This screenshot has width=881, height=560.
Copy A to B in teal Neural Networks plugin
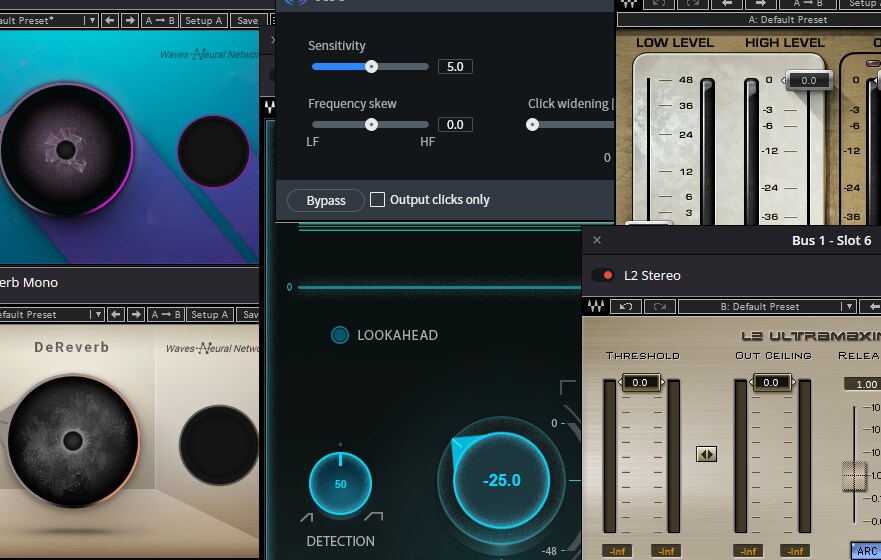pos(160,21)
